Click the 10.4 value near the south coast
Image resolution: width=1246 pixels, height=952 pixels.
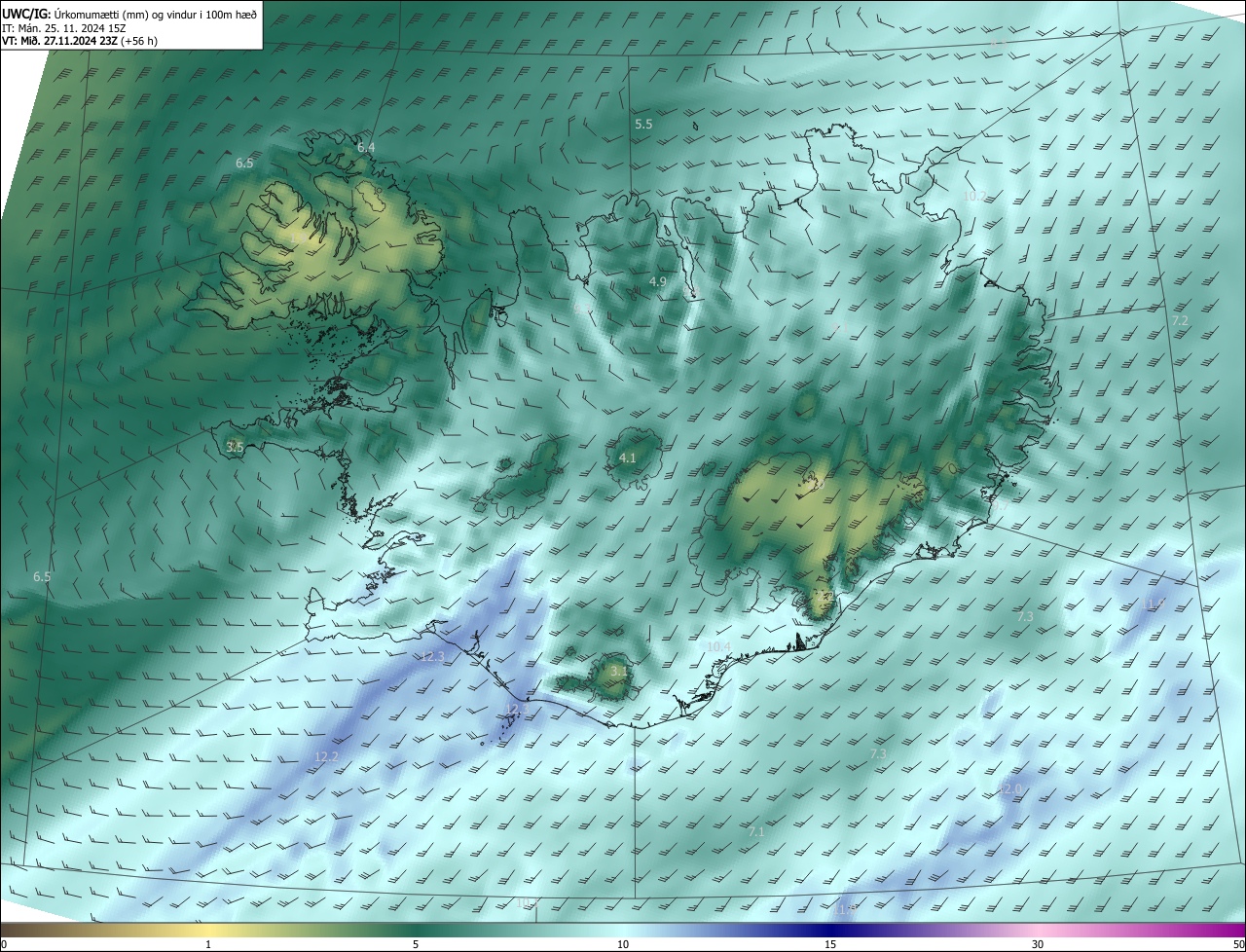(718, 647)
